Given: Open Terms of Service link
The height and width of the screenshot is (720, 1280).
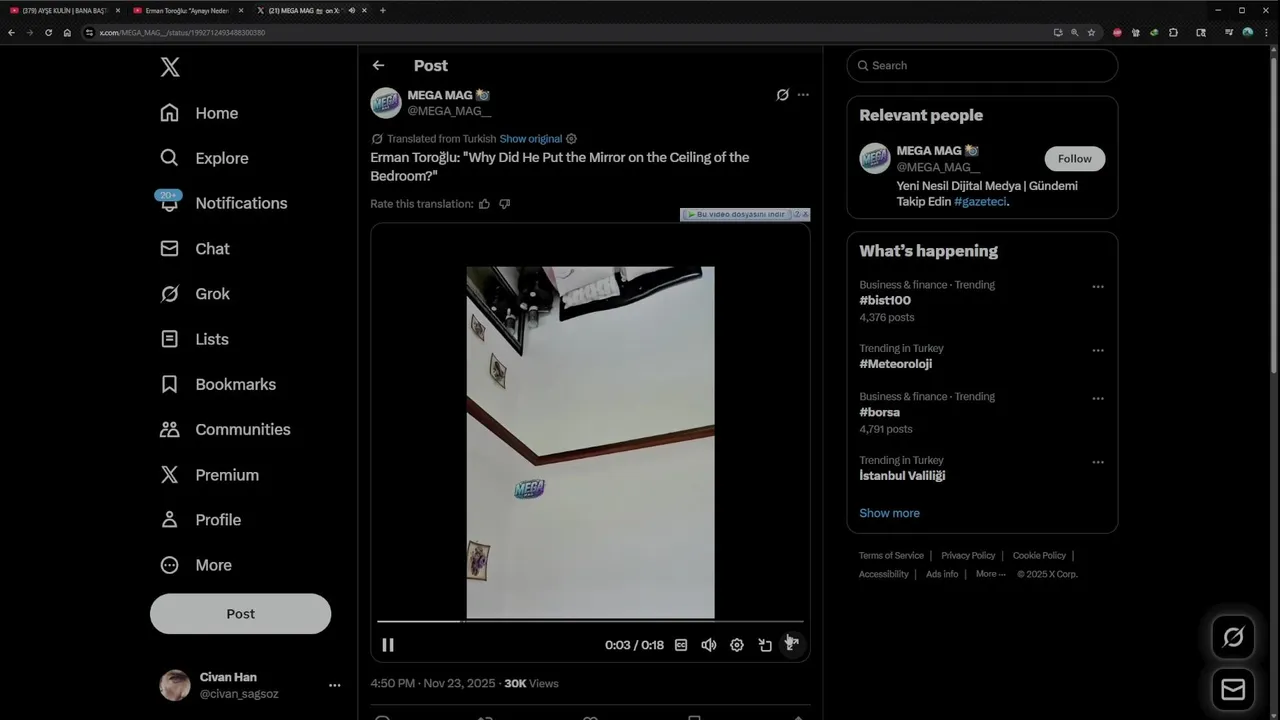Looking at the screenshot, I should pos(891,556).
